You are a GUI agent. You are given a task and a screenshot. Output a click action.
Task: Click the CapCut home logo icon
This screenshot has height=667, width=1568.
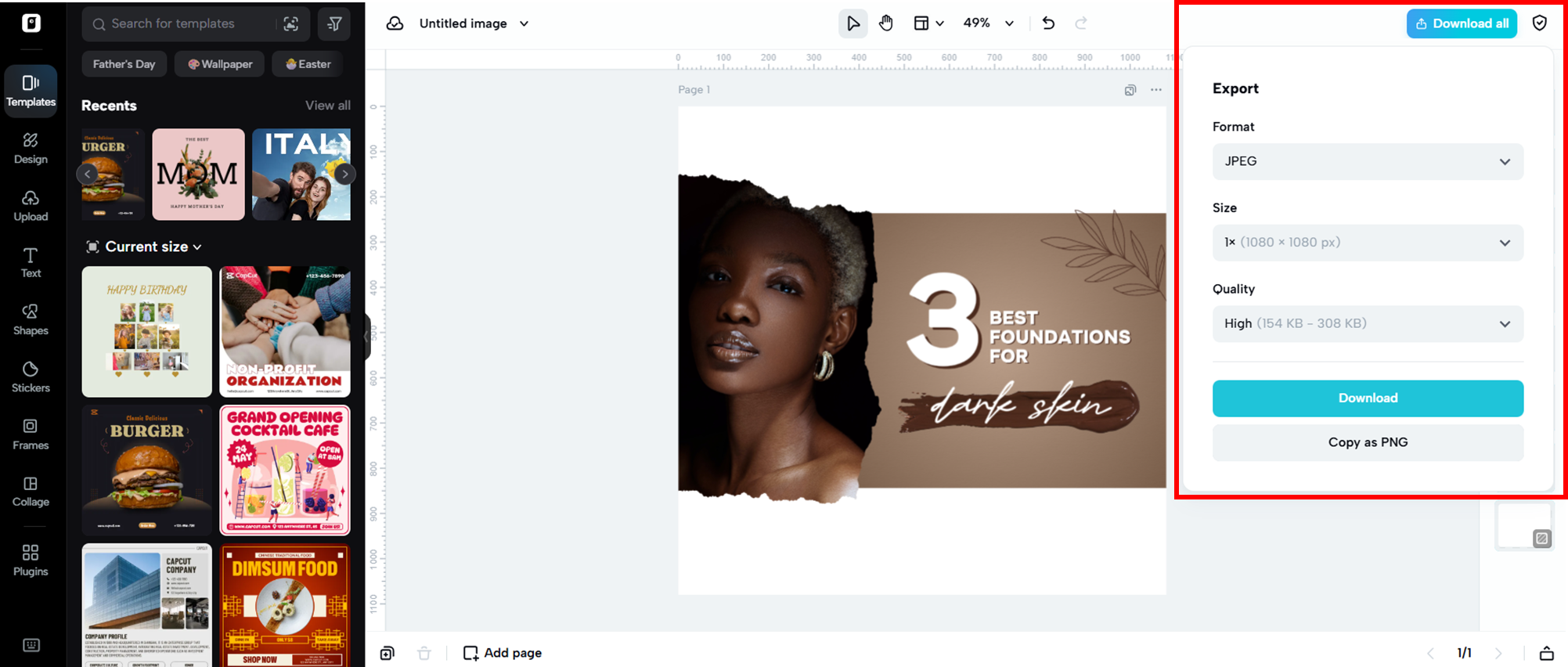point(31,23)
